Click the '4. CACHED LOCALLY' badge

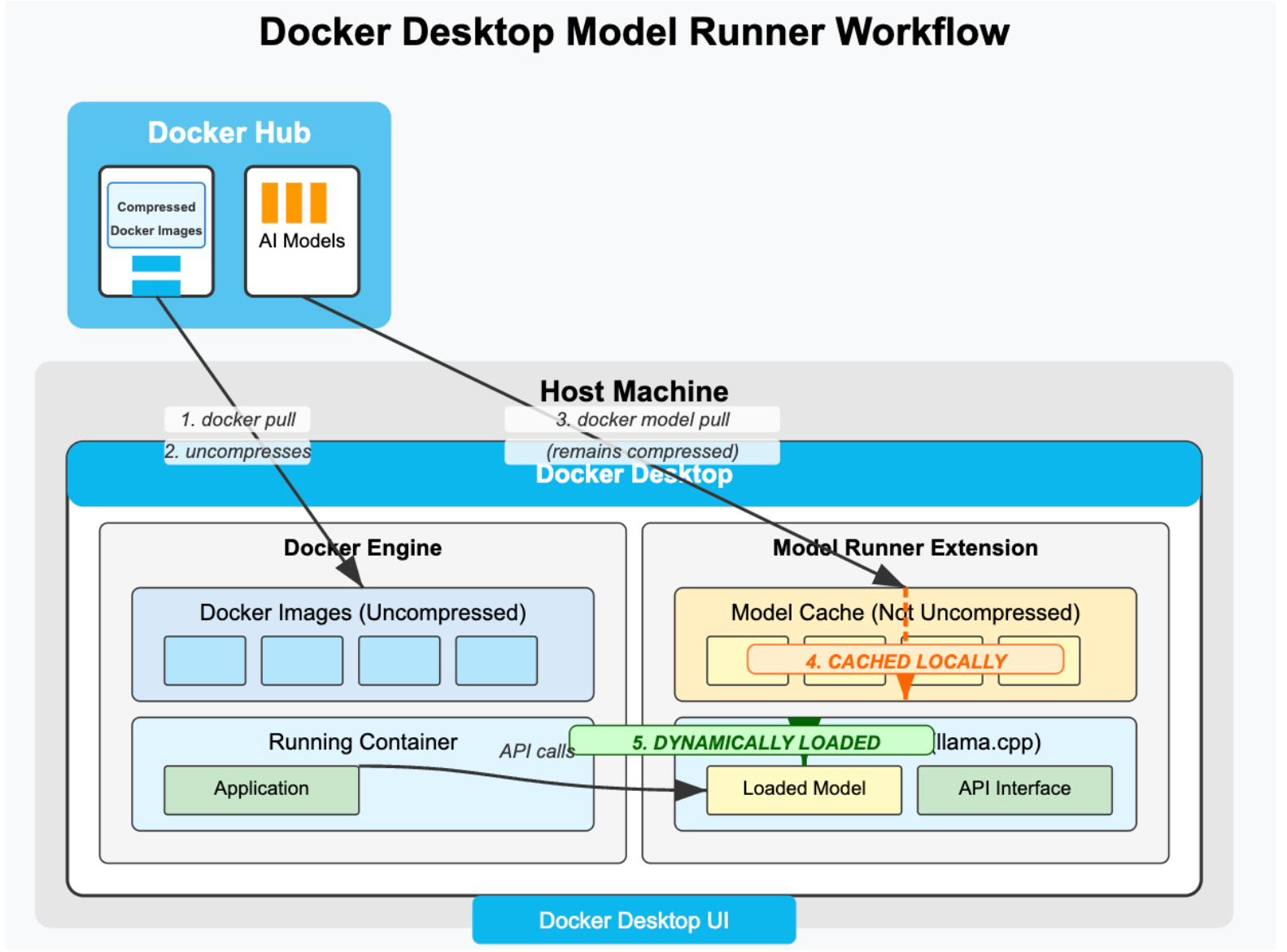pos(905,660)
